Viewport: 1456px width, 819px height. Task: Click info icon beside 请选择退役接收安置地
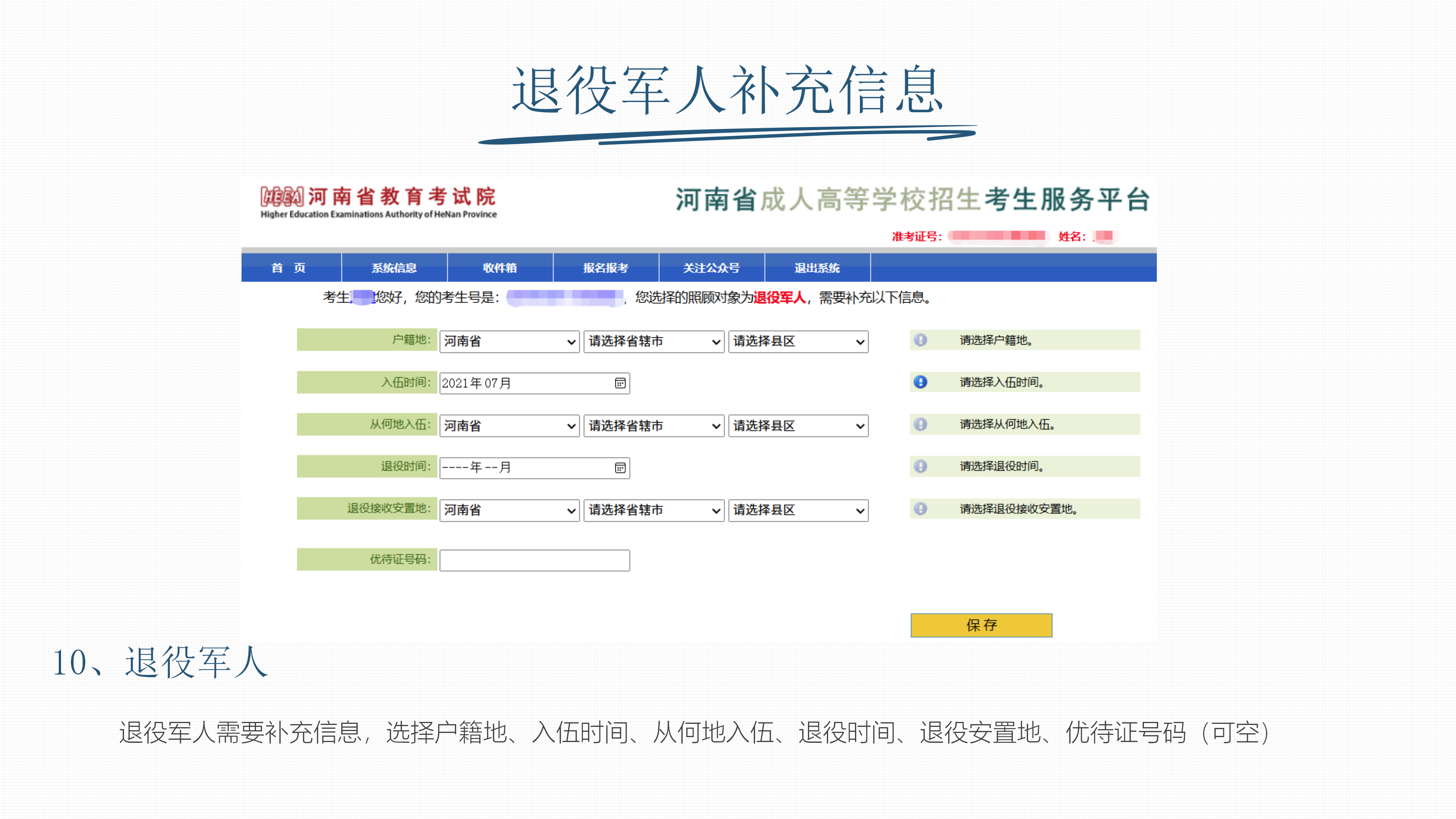920,509
